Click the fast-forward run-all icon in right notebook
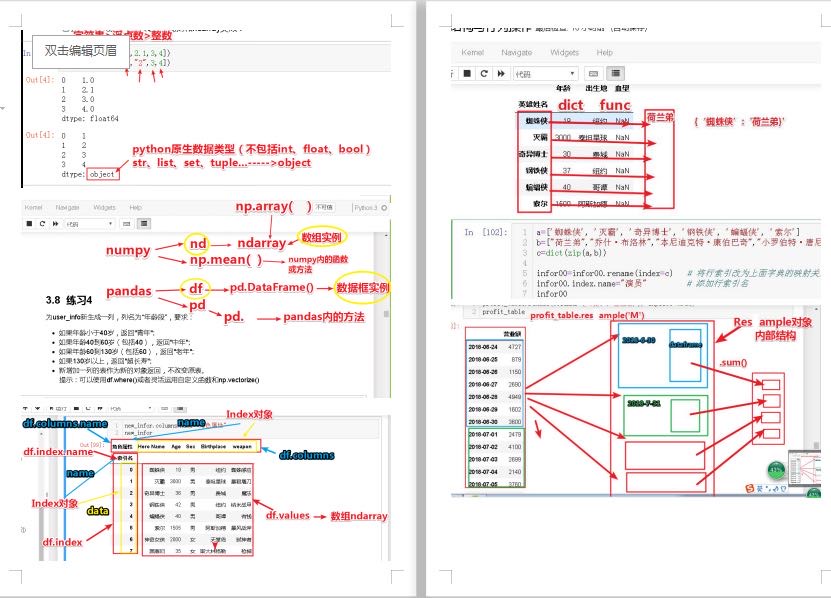831x598 pixels. 500,73
